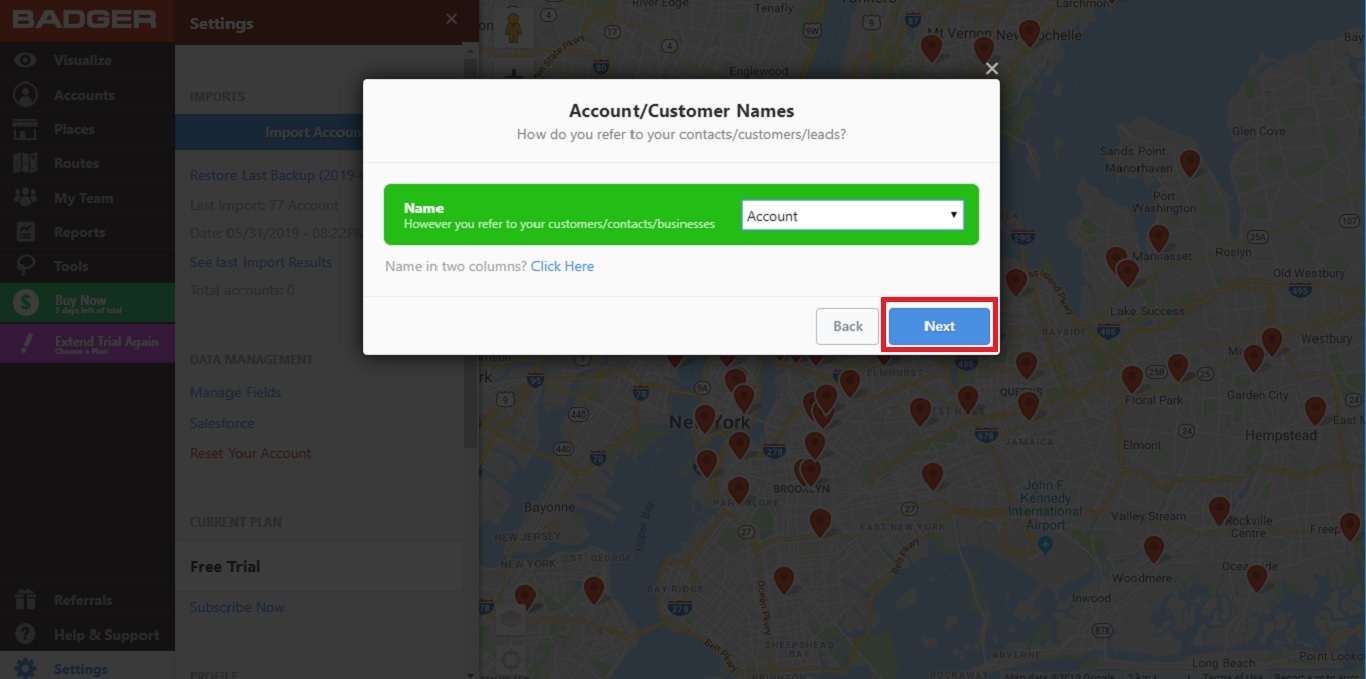The width and height of the screenshot is (1366, 679).
Task: Open the Reports clipboard icon
Action: pos(25,232)
